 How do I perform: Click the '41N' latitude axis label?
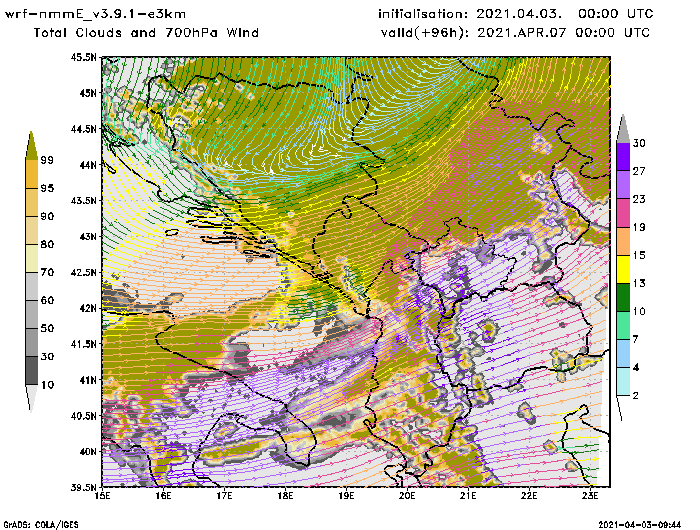tap(88, 380)
